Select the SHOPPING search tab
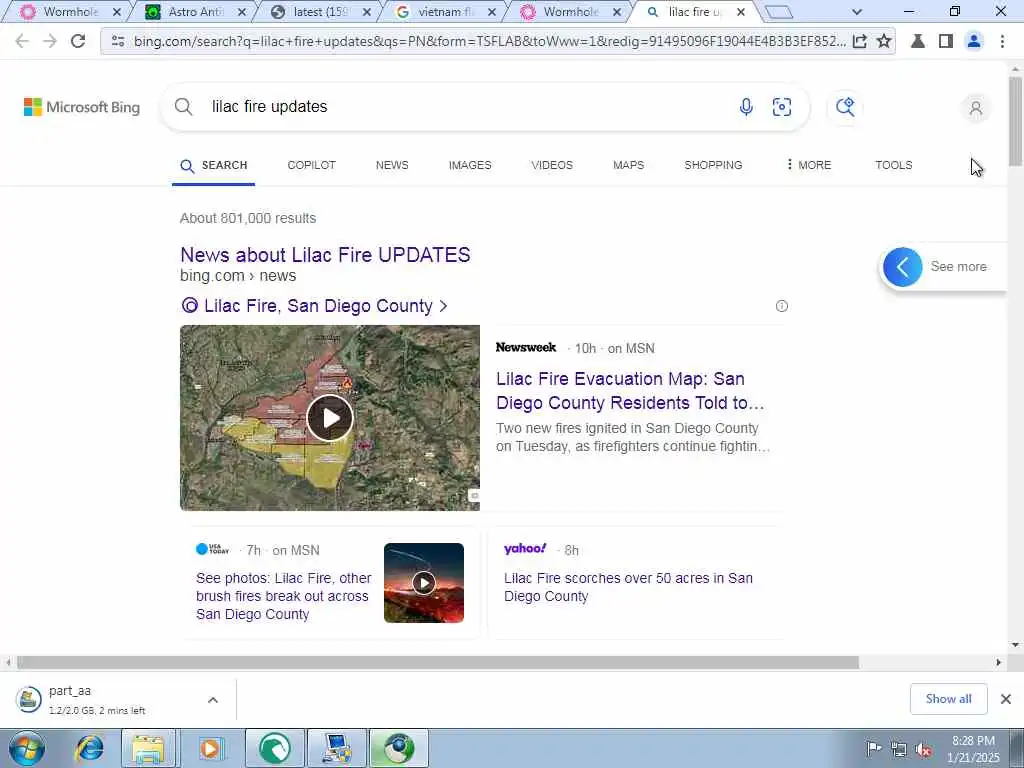 point(713,165)
